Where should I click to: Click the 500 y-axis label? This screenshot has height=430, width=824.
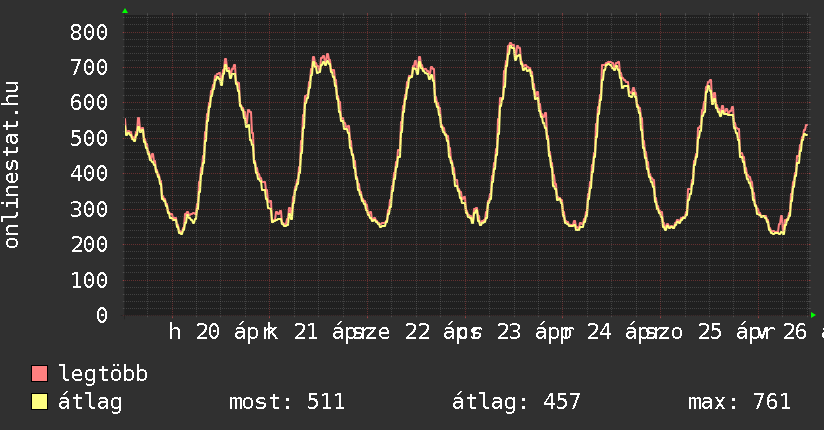tap(88, 138)
